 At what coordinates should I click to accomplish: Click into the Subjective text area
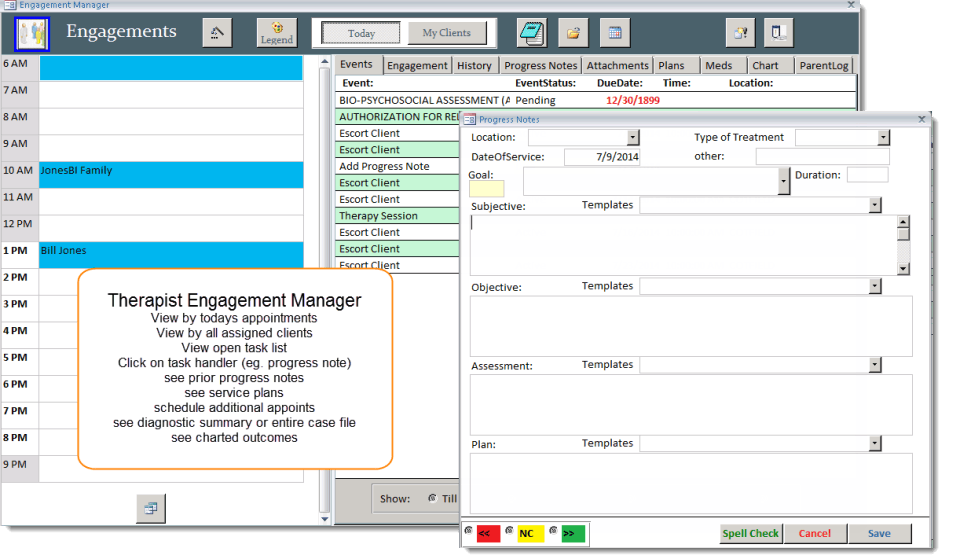click(x=684, y=245)
